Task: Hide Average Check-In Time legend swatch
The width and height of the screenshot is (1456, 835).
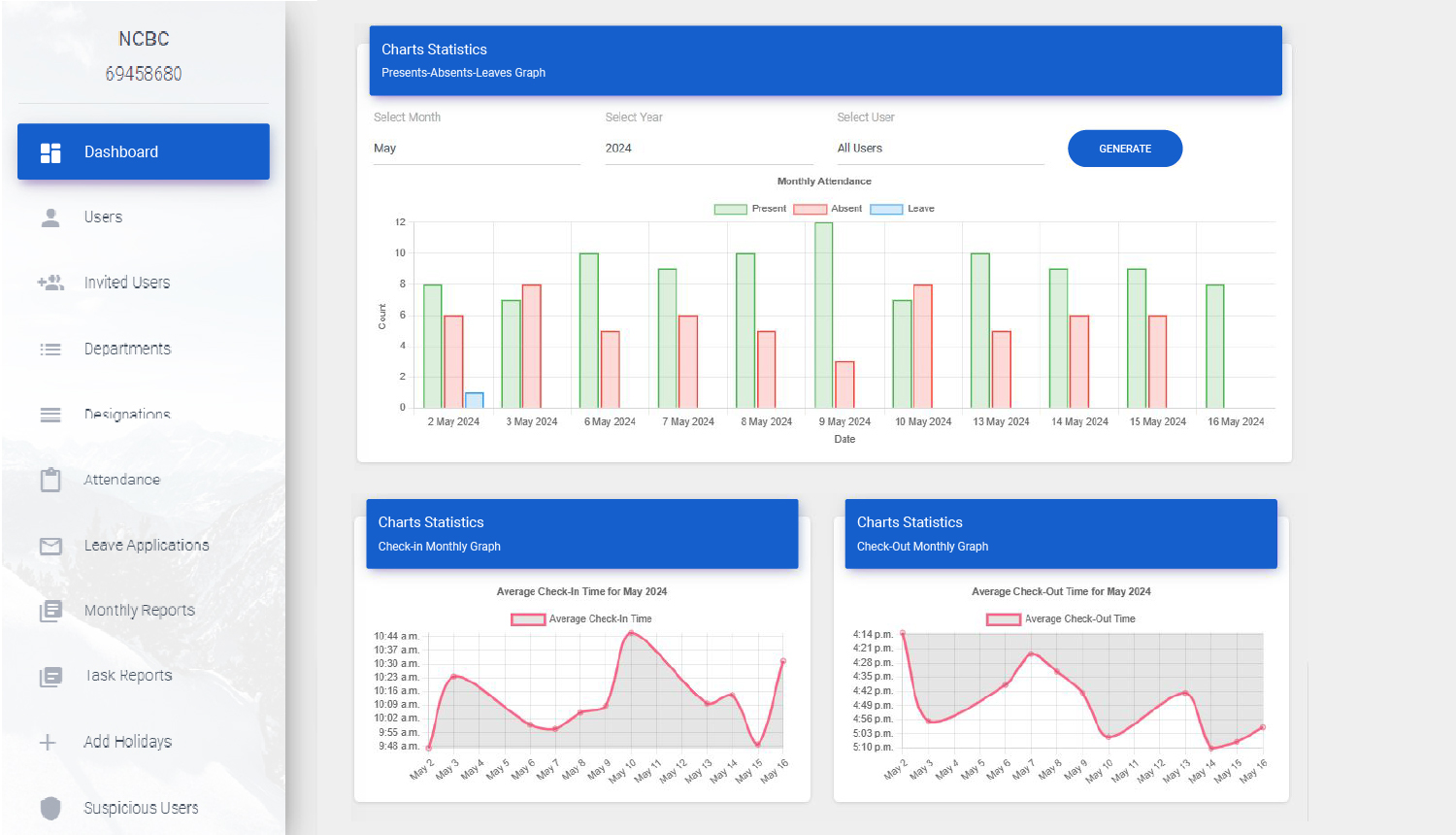Action: (x=528, y=619)
